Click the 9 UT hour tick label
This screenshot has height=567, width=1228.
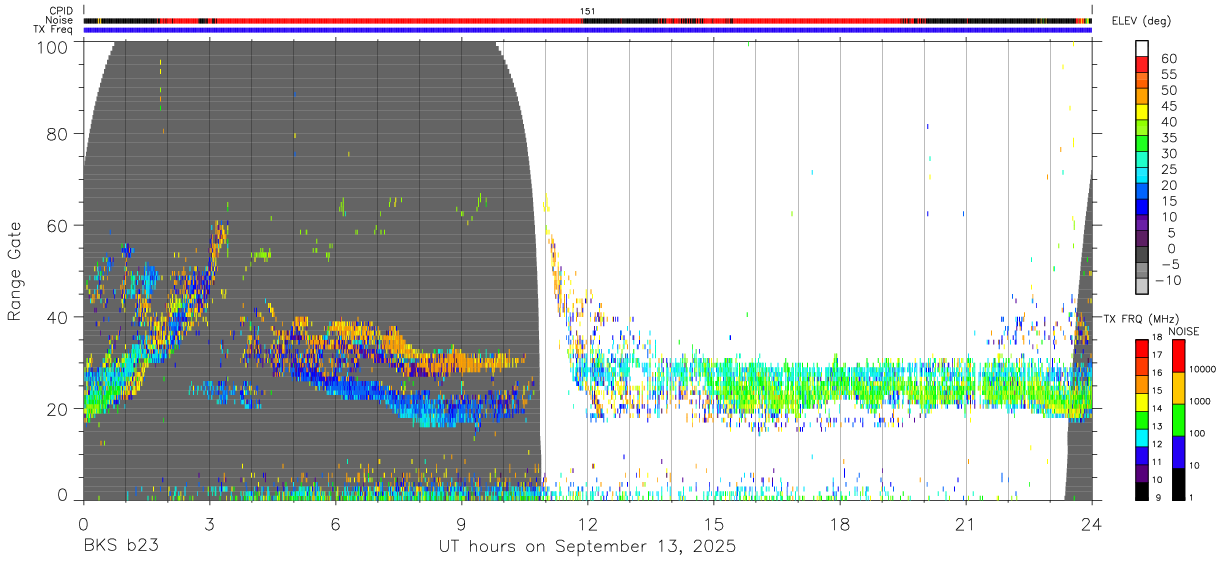pos(461,523)
